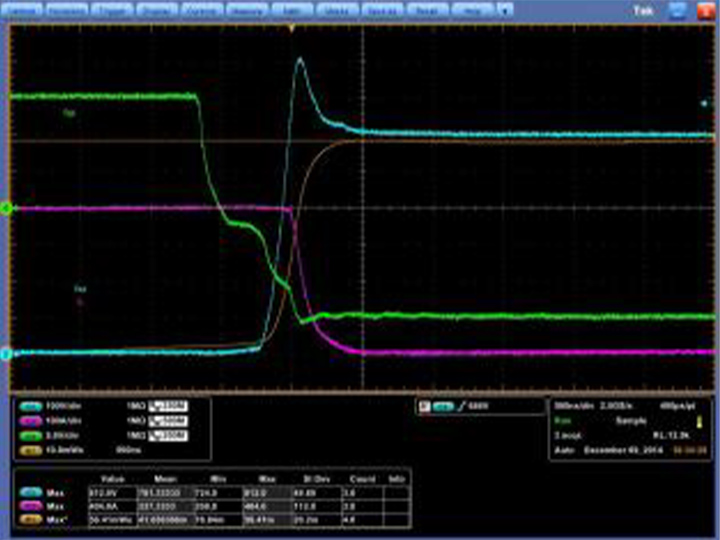Click the December date stamp in readout
720x540 pixels.
pyautogui.click(x=624, y=450)
